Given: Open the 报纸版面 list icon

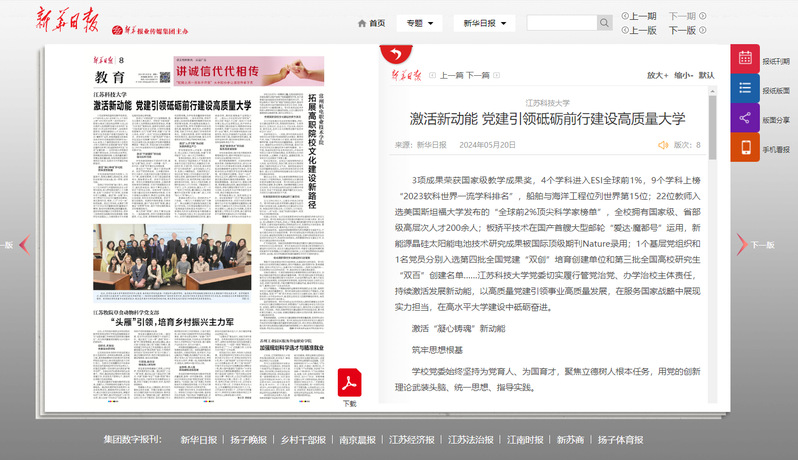Looking at the screenshot, I should (745, 89).
